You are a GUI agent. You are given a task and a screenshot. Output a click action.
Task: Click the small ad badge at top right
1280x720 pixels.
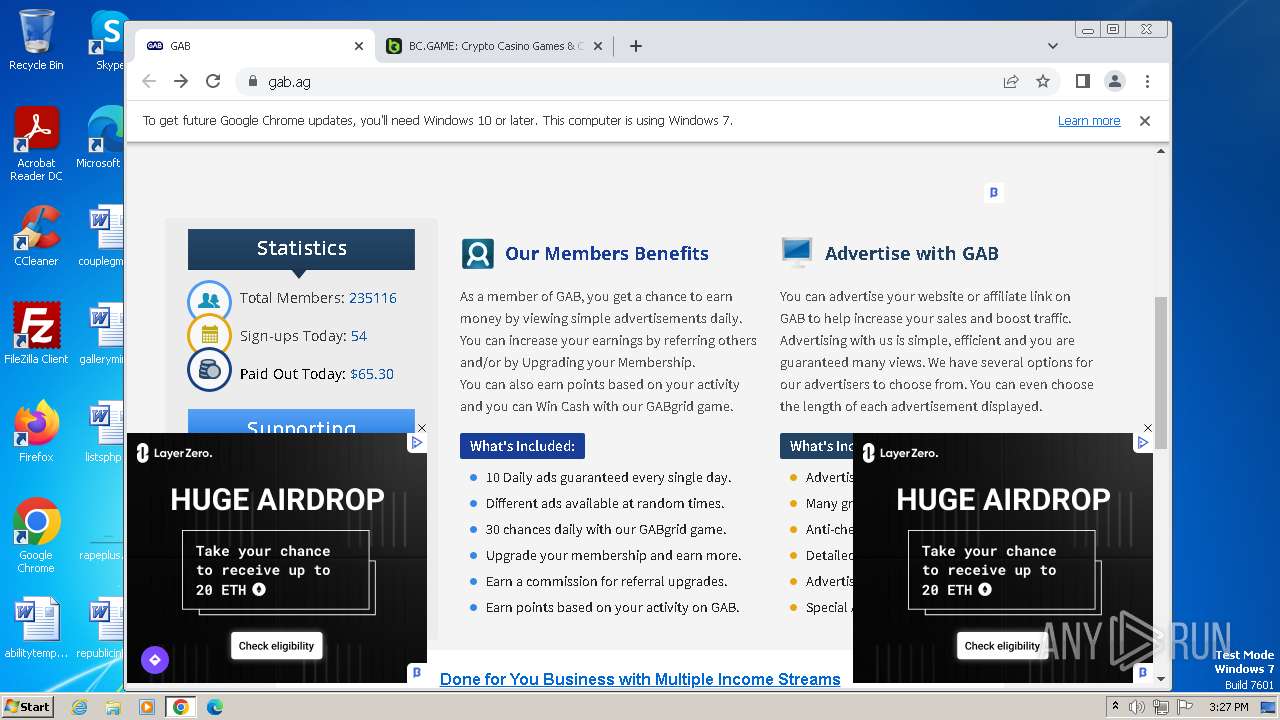coord(993,192)
